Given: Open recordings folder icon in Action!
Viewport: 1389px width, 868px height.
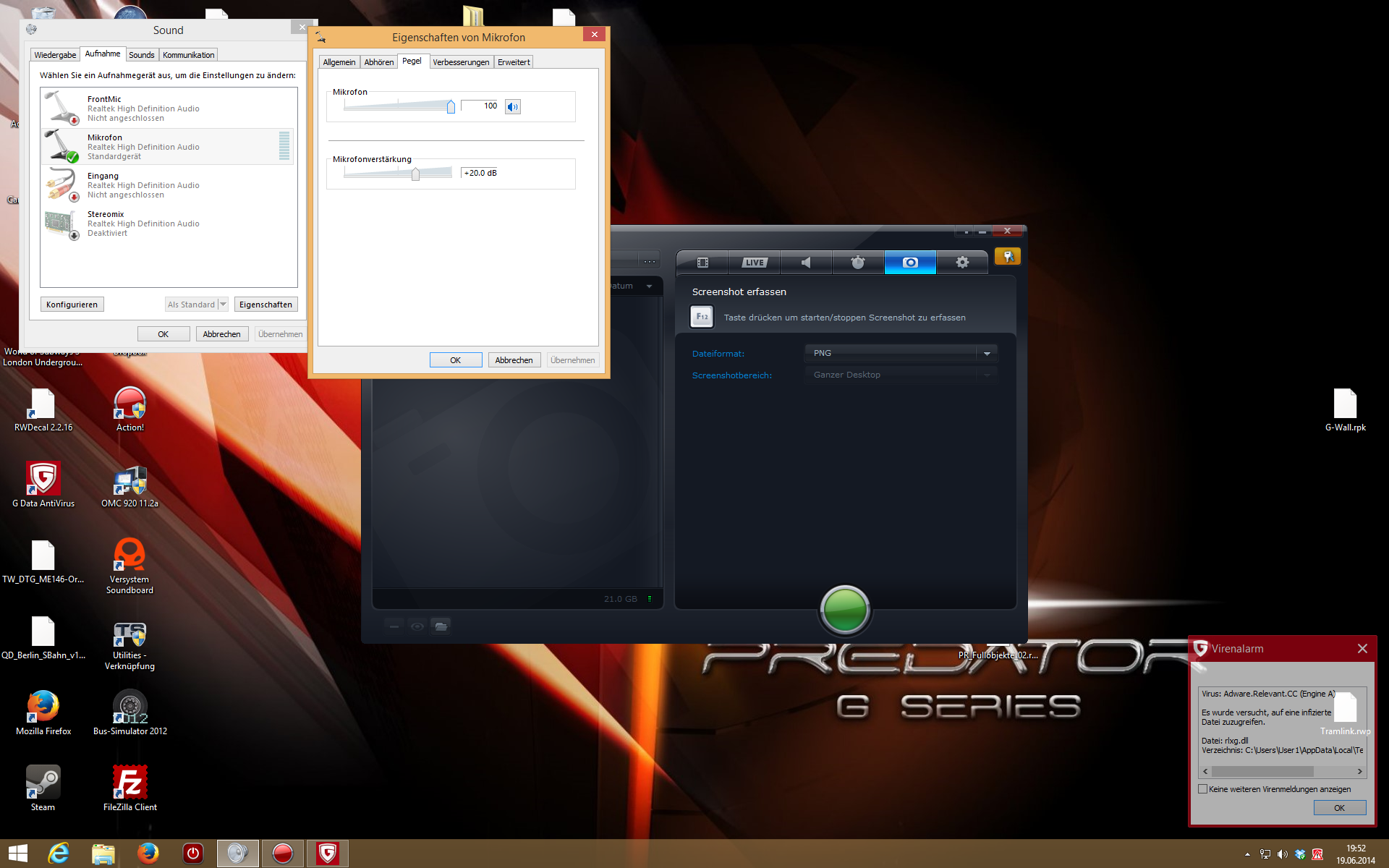Looking at the screenshot, I should [441, 626].
